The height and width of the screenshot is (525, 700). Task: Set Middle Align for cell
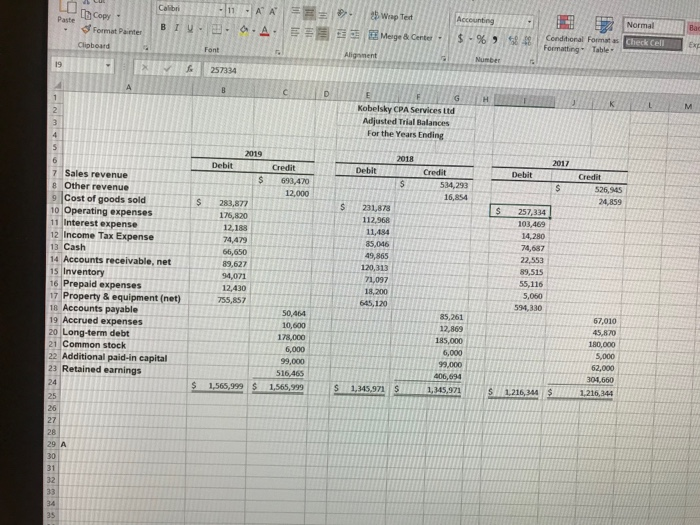click(x=309, y=13)
